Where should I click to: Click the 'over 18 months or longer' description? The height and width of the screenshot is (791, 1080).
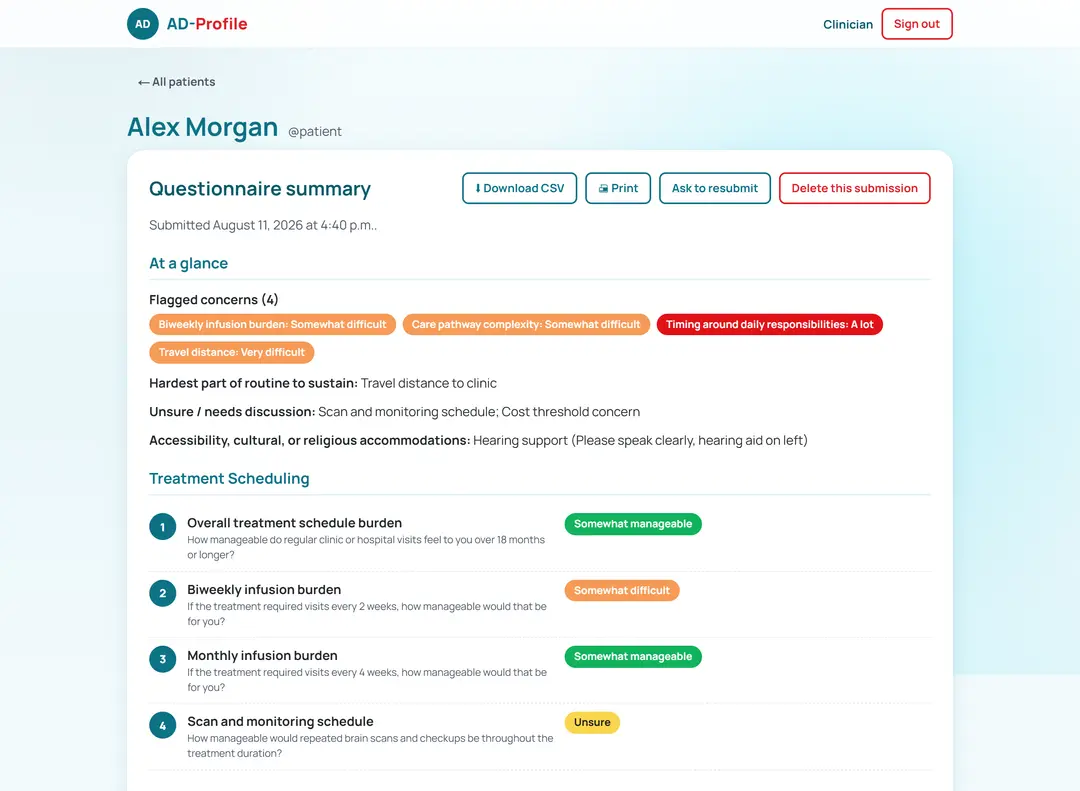(x=366, y=548)
